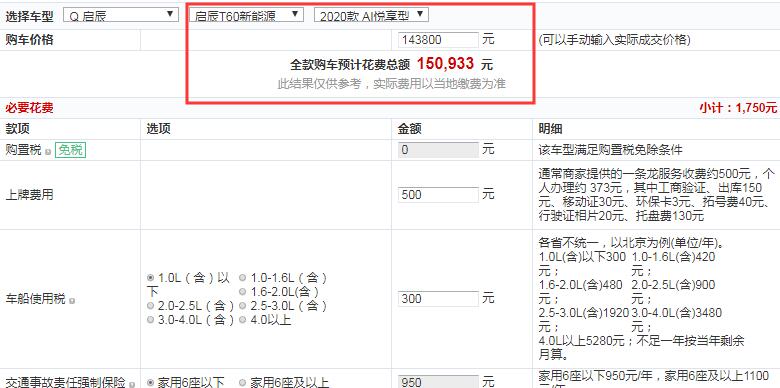Click the 上牌费用 row label

(29, 194)
